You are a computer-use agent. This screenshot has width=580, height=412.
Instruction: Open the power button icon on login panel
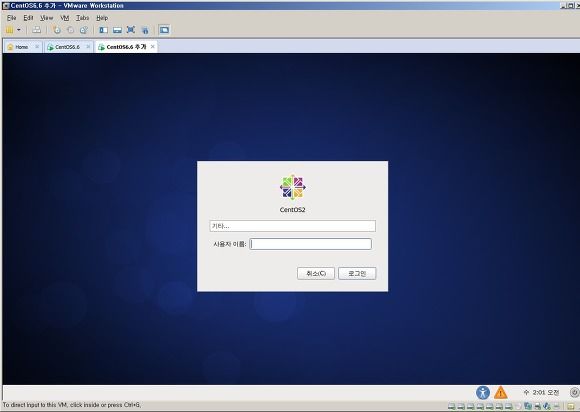tap(574, 392)
